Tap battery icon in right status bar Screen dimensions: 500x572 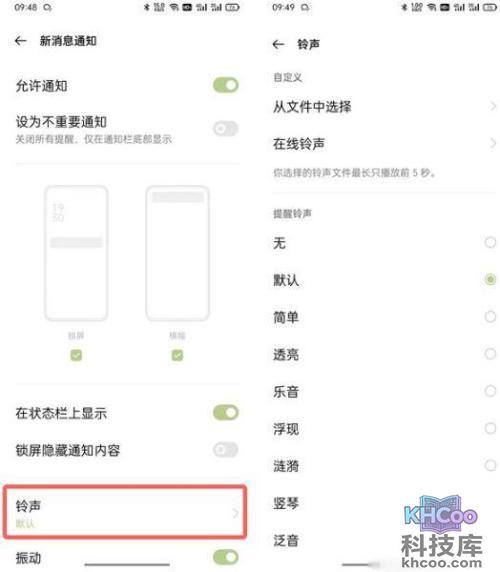tap(491, 7)
